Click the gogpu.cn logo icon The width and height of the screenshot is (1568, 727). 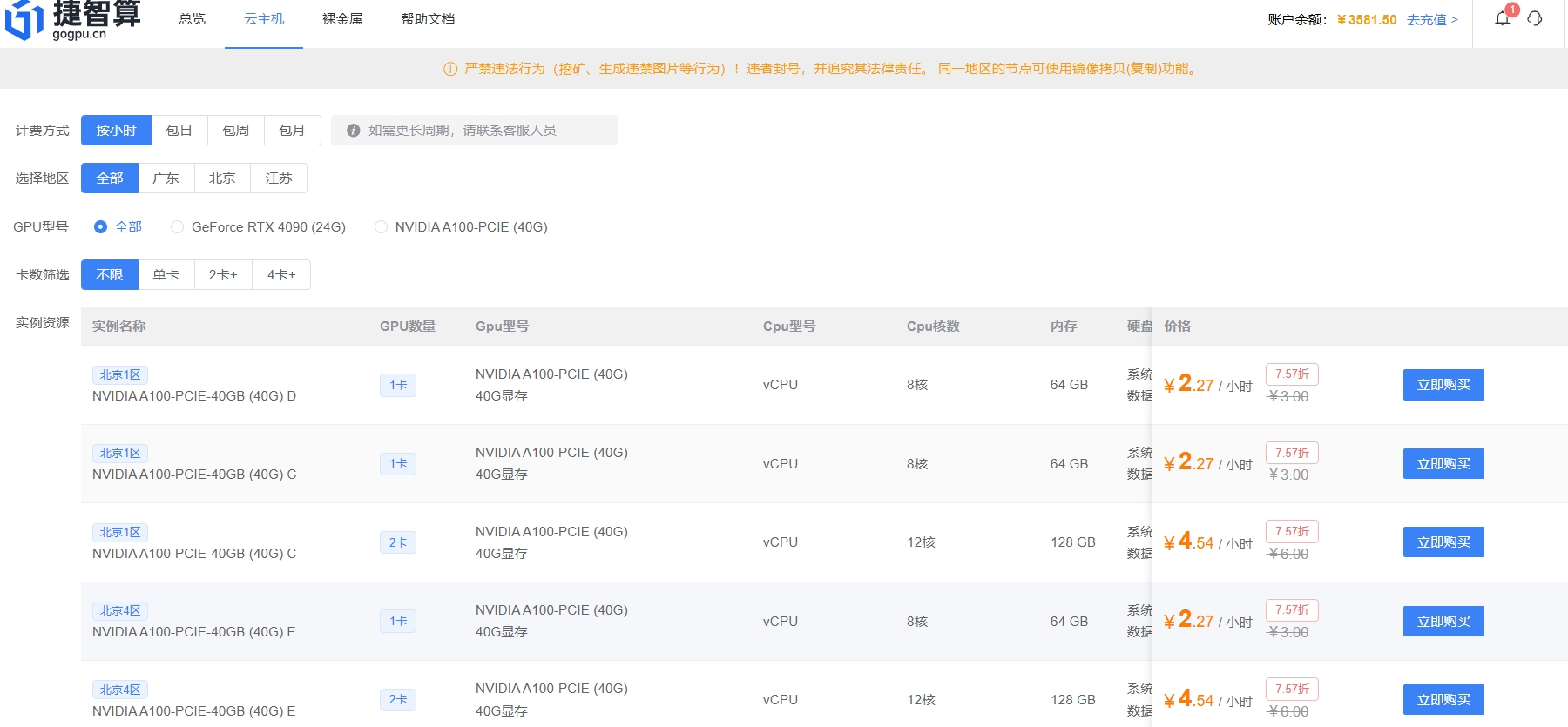(x=24, y=19)
